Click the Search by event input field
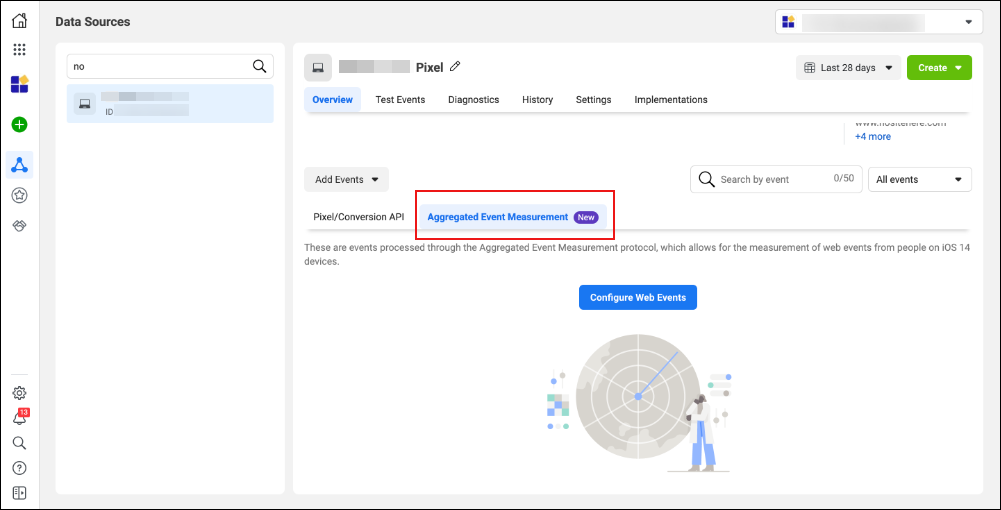The height and width of the screenshot is (510, 1001). pyautogui.click(x=776, y=179)
